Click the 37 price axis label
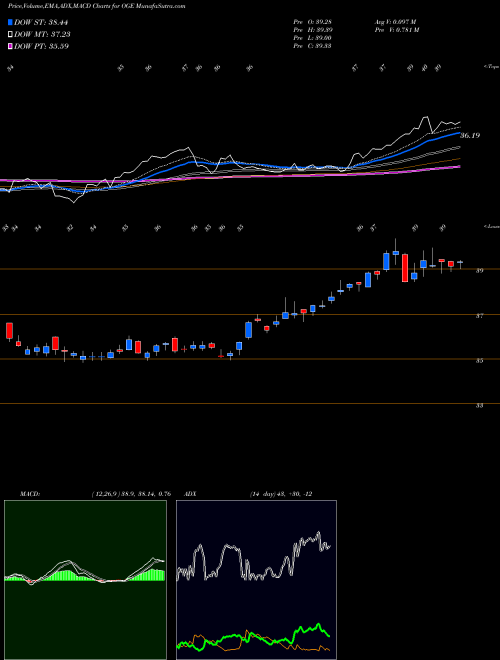Viewport: 500px width, 660px height. point(479,316)
